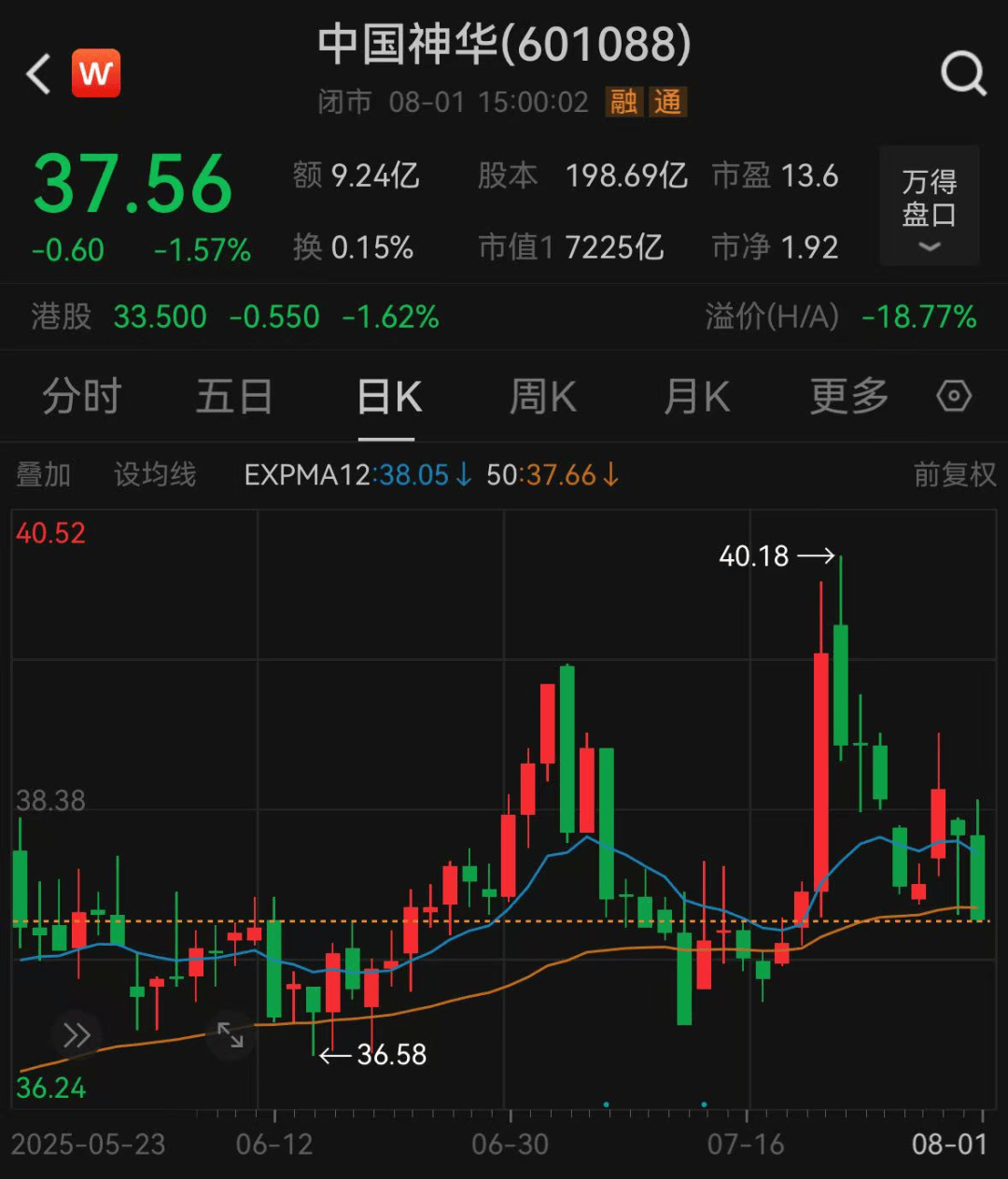Tap the EXPMA12 38.05 indicator value
This screenshot has height=1179, width=1008.
coord(358,475)
